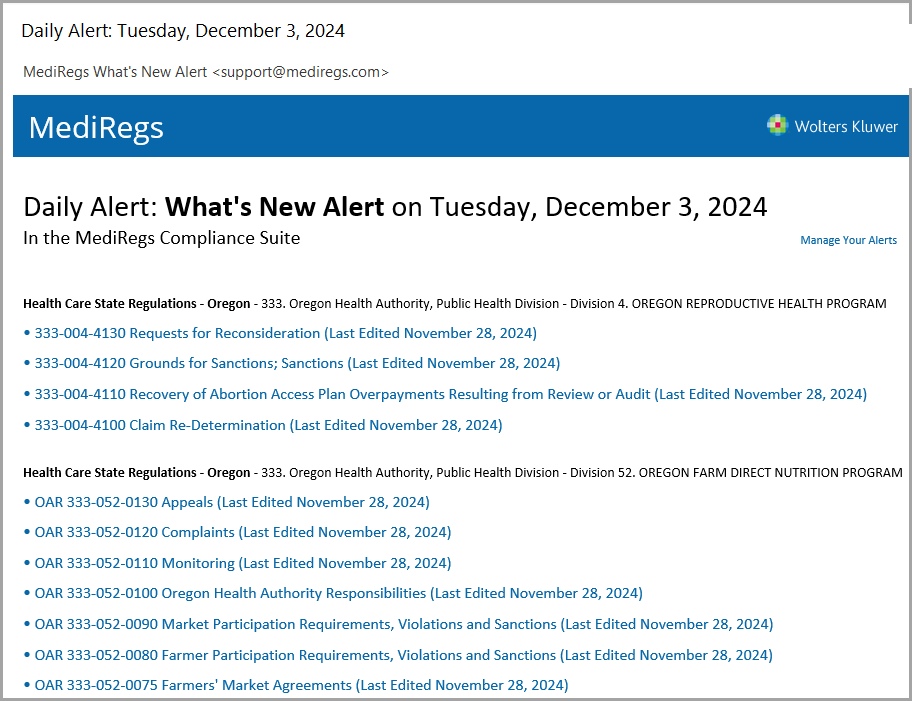912x701 pixels.
Task: Open OAR 333-052-0130 Appeals link
Action: [x=231, y=502]
